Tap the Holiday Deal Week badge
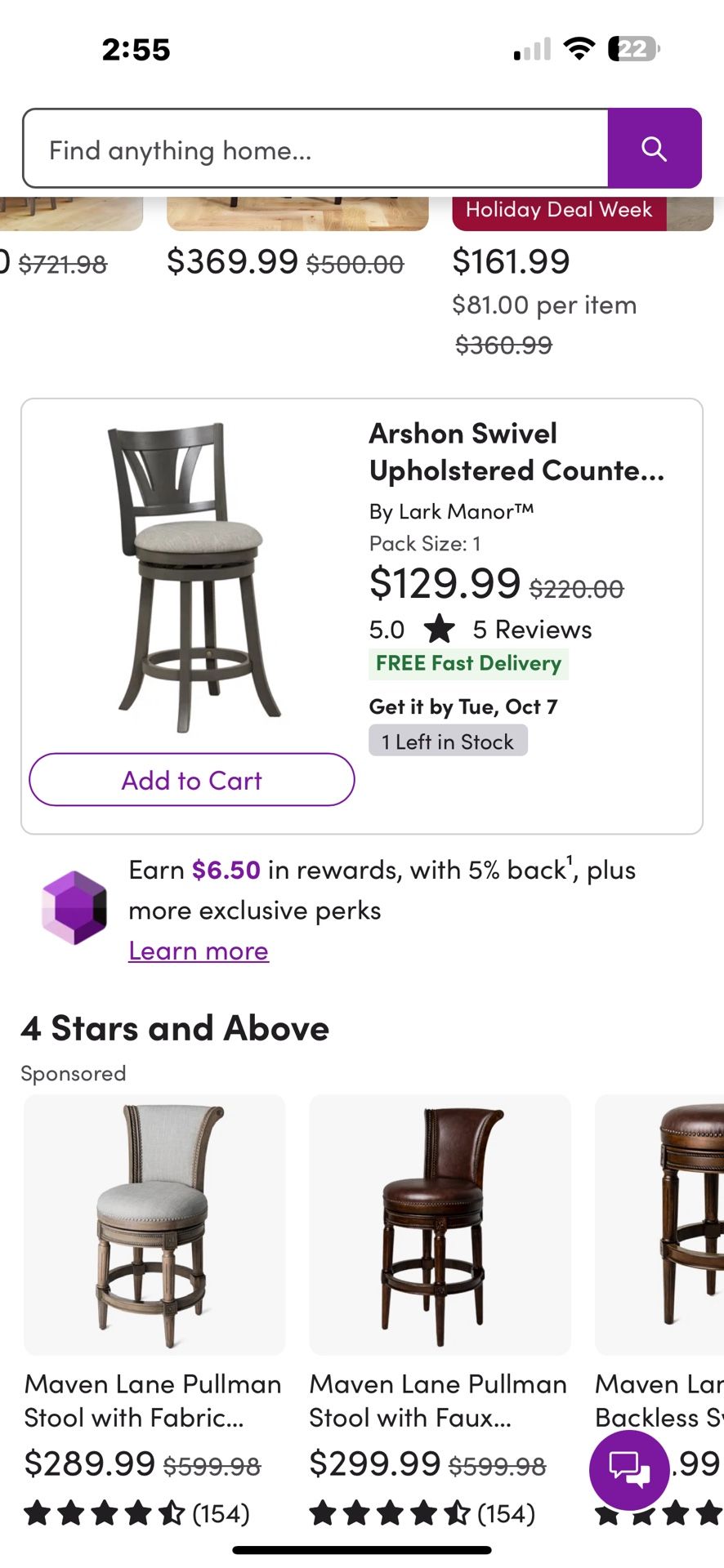The width and height of the screenshot is (724, 1568). coord(559,211)
